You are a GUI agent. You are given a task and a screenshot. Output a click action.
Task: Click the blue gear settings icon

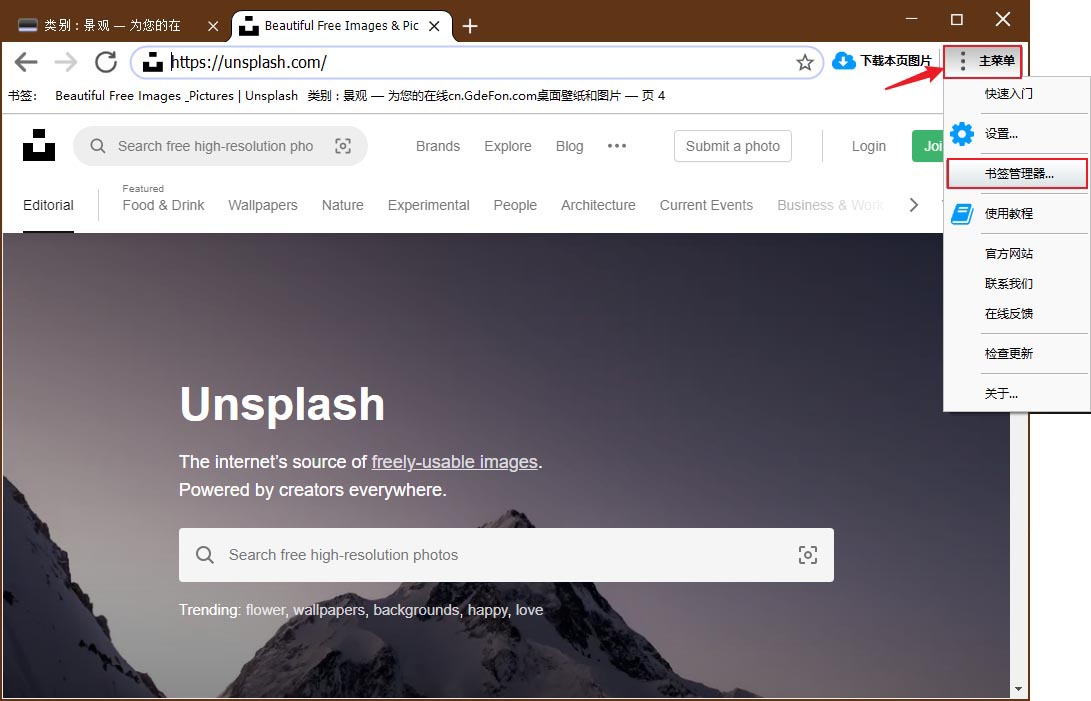tap(962, 134)
